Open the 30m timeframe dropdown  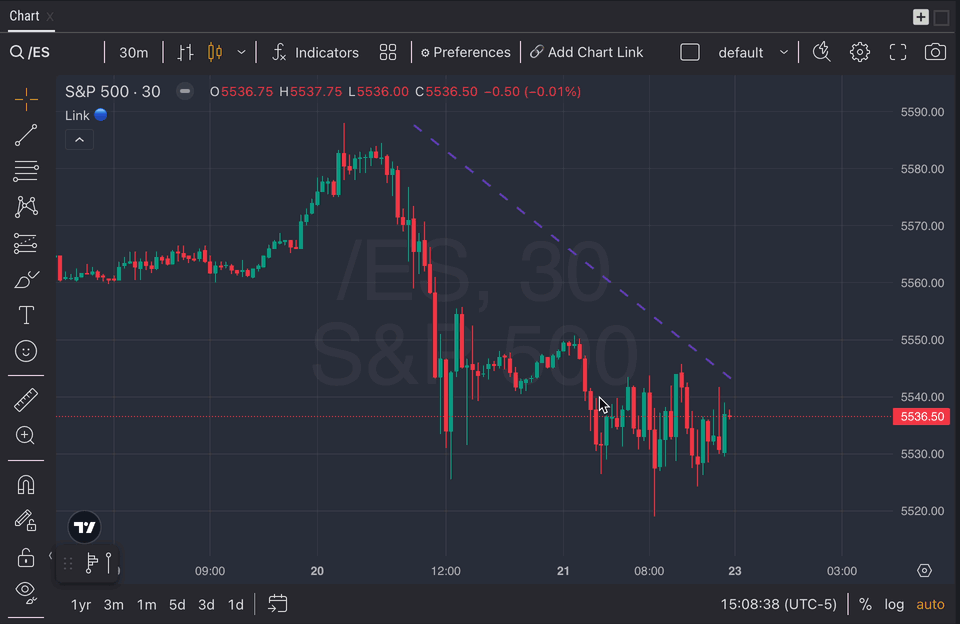pos(133,52)
